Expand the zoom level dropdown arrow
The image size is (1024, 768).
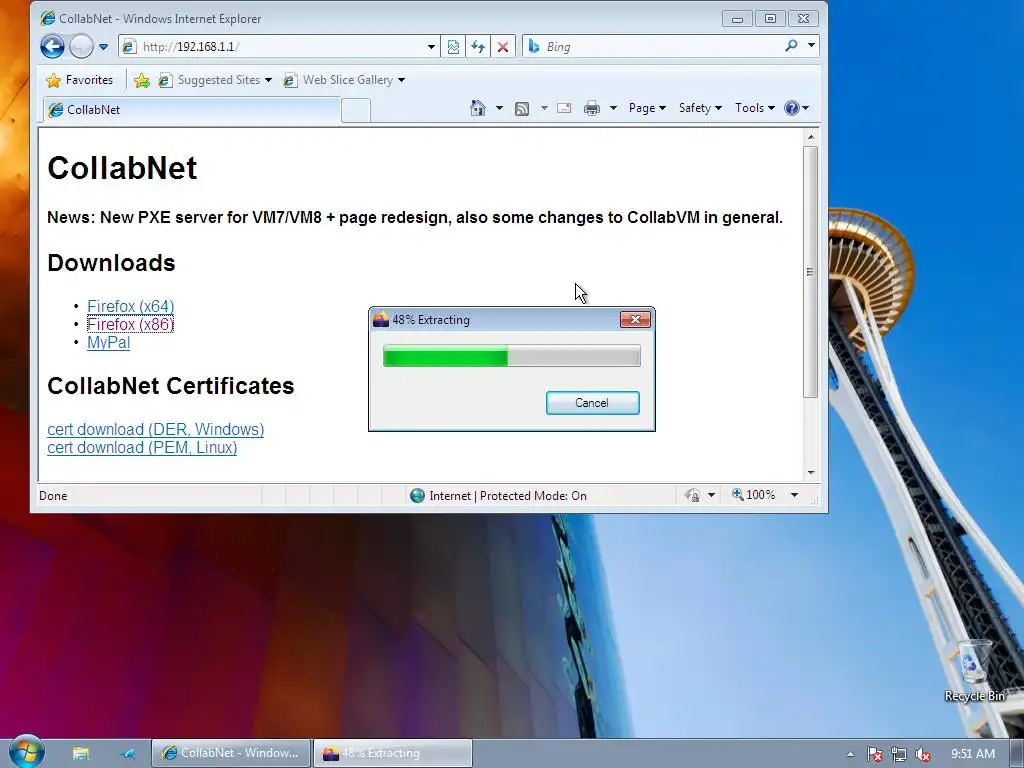794,495
